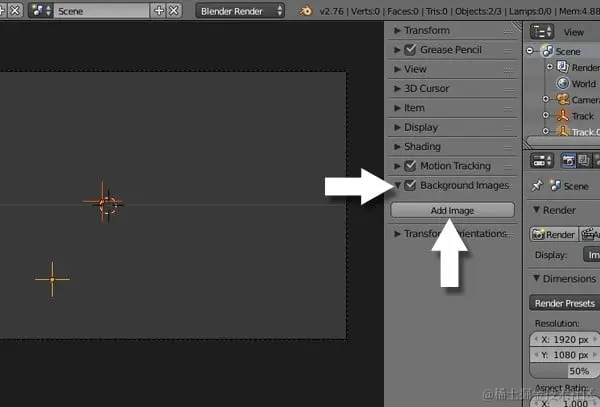This screenshot has width=600, height=407.
Task: Click the Blender logo icon
Action: click(x=306, y=11)
